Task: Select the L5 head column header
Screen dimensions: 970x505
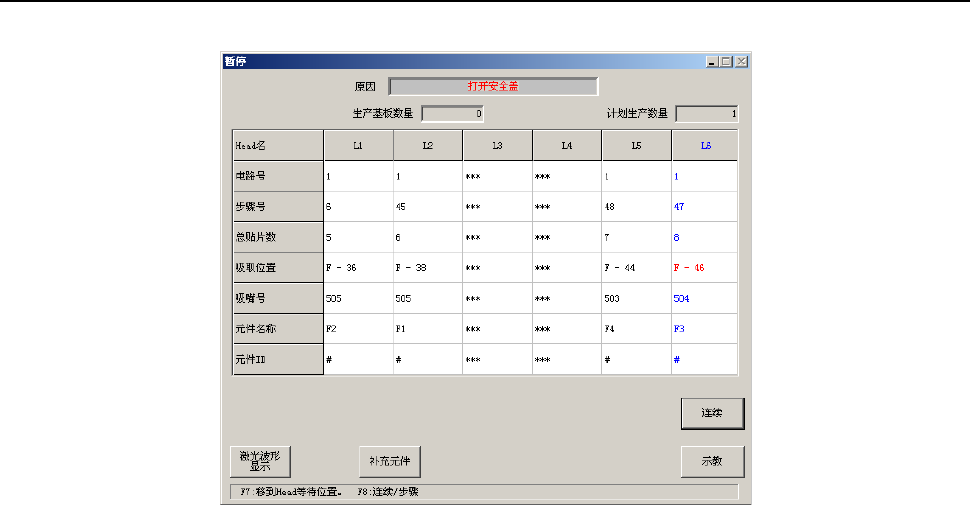Action: tap(636, 145)
